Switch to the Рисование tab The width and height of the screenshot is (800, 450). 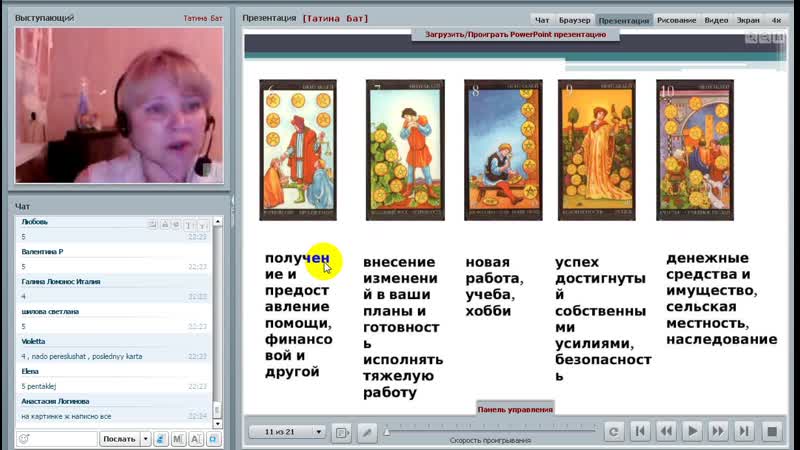(677, 20)
